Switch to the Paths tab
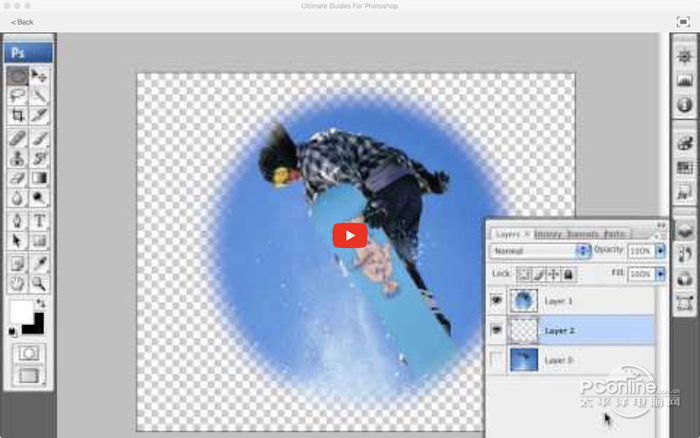This screenshot has height=438, width=700. [x=614, y=234]
